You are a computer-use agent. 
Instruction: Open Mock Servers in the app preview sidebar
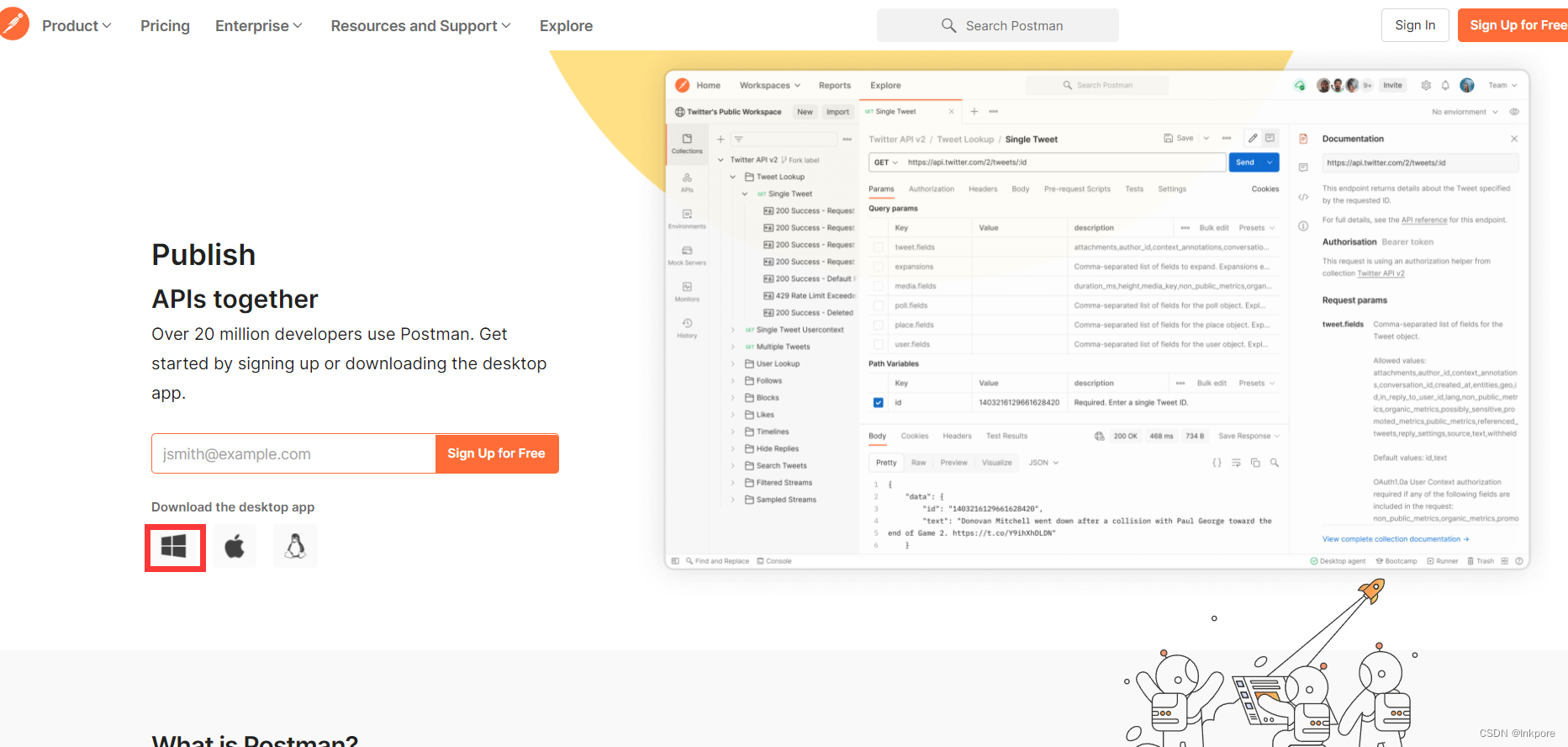(x=687, y=255)
